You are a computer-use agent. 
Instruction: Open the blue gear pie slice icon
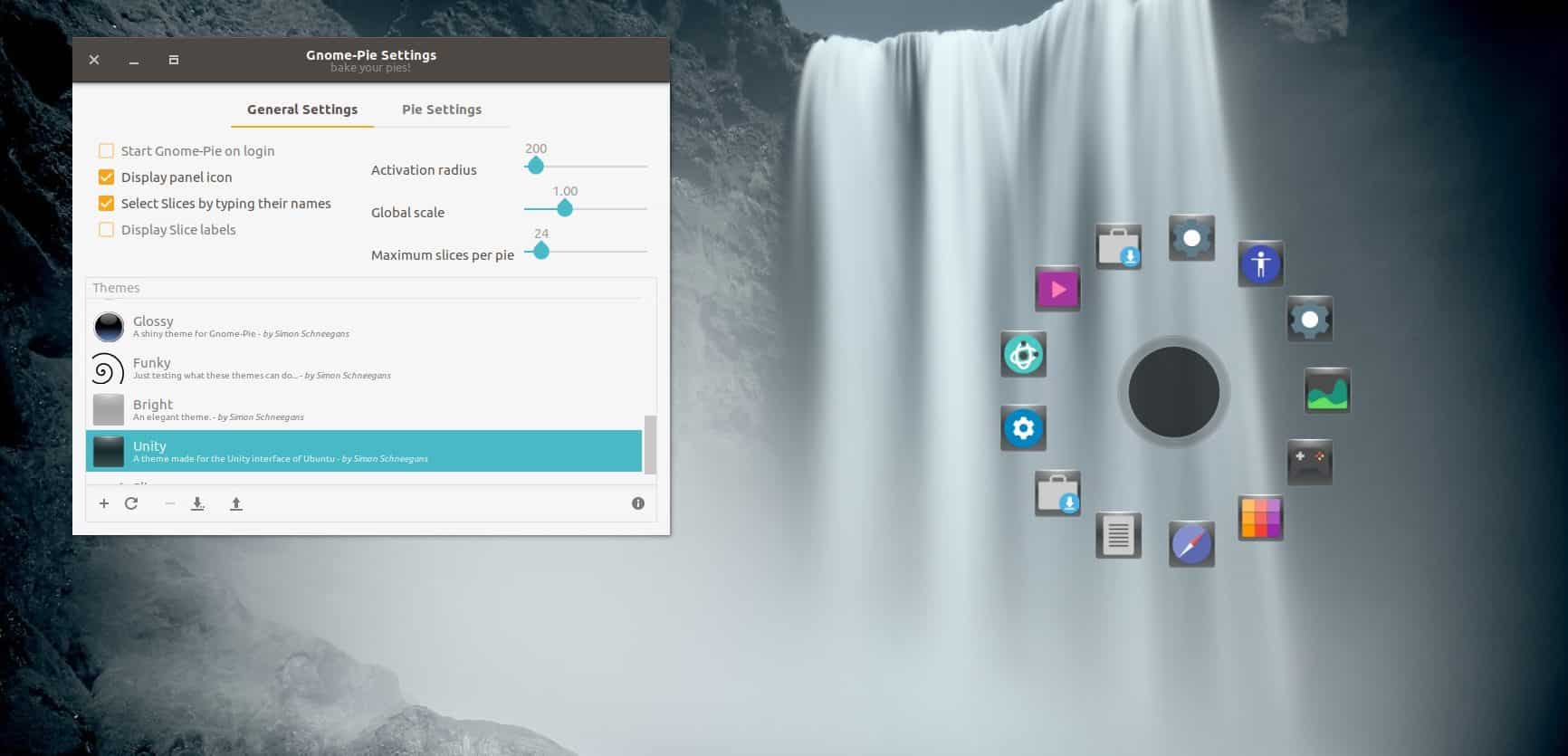[1023, 427]
